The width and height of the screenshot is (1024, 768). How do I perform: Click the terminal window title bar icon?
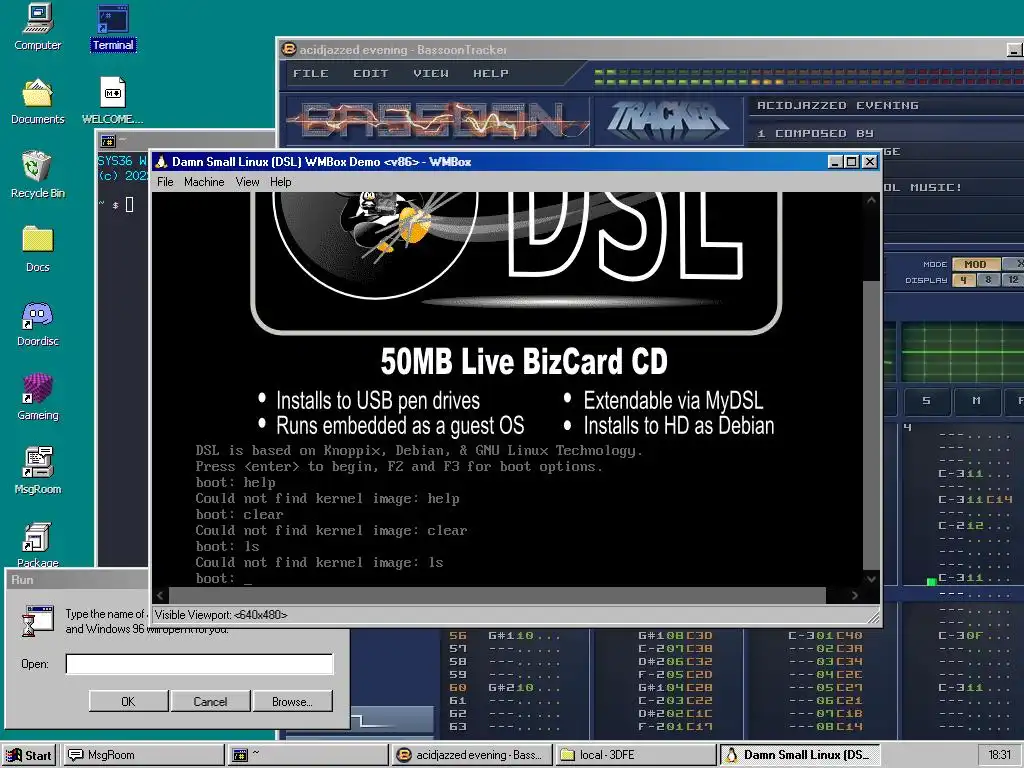[x=108, y=141]
